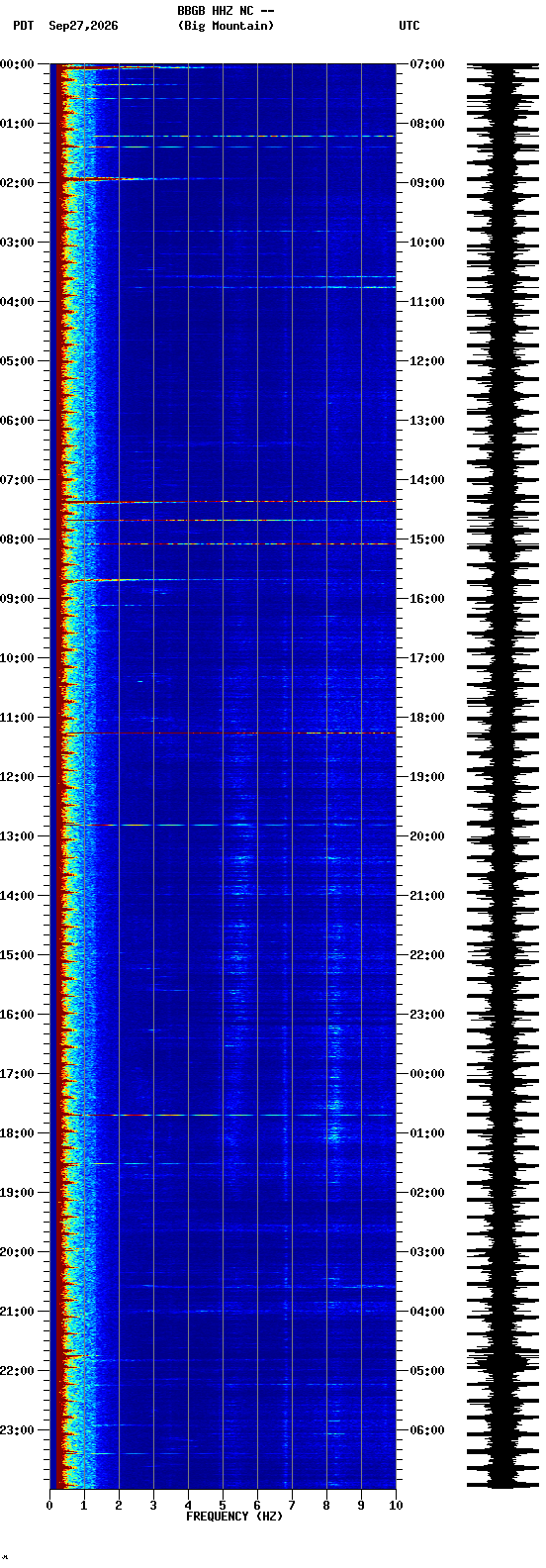Click the 23:00 UTC label on right axis
The width and height of the screenshot is (546, 1568).
pyautogui.click(x=426, y=1015)
